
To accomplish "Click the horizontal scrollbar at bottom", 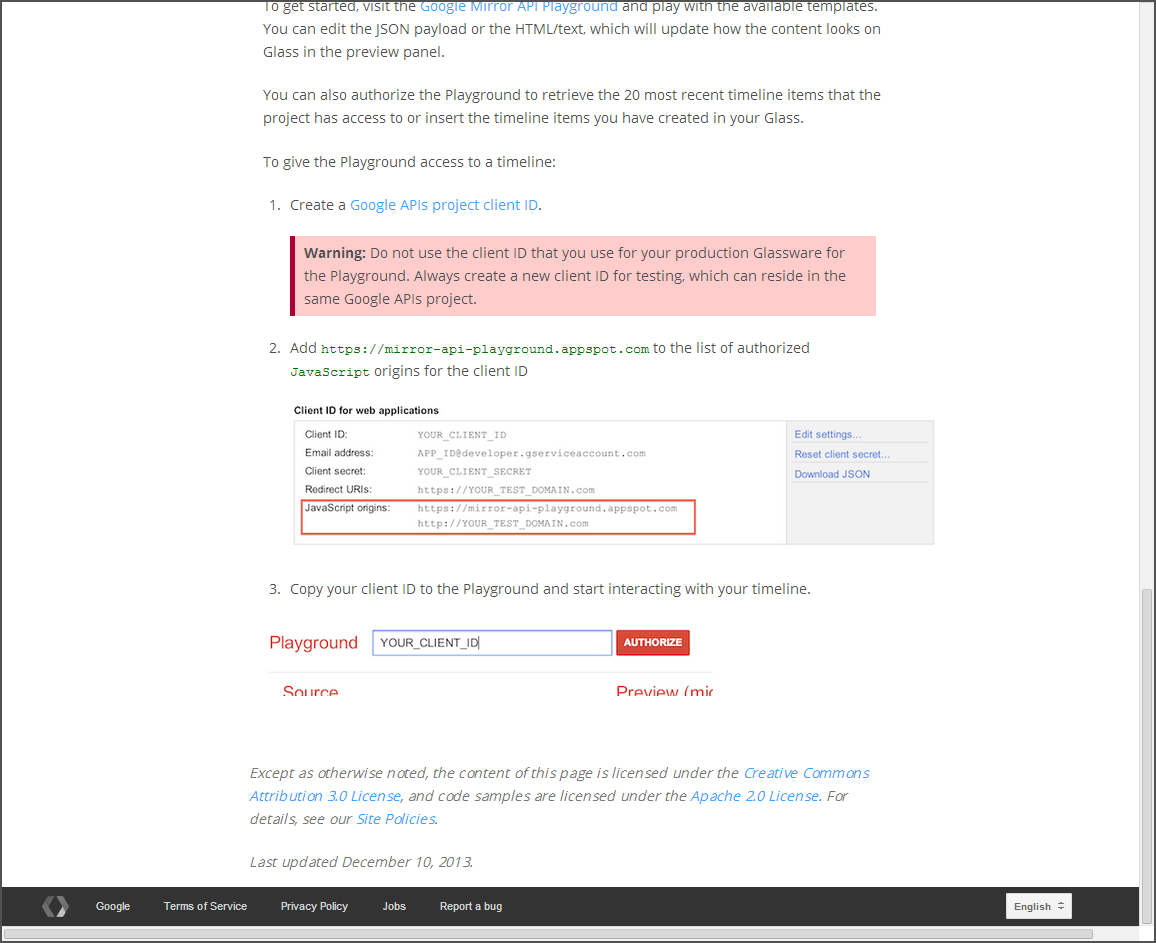I will pos(549,934).
